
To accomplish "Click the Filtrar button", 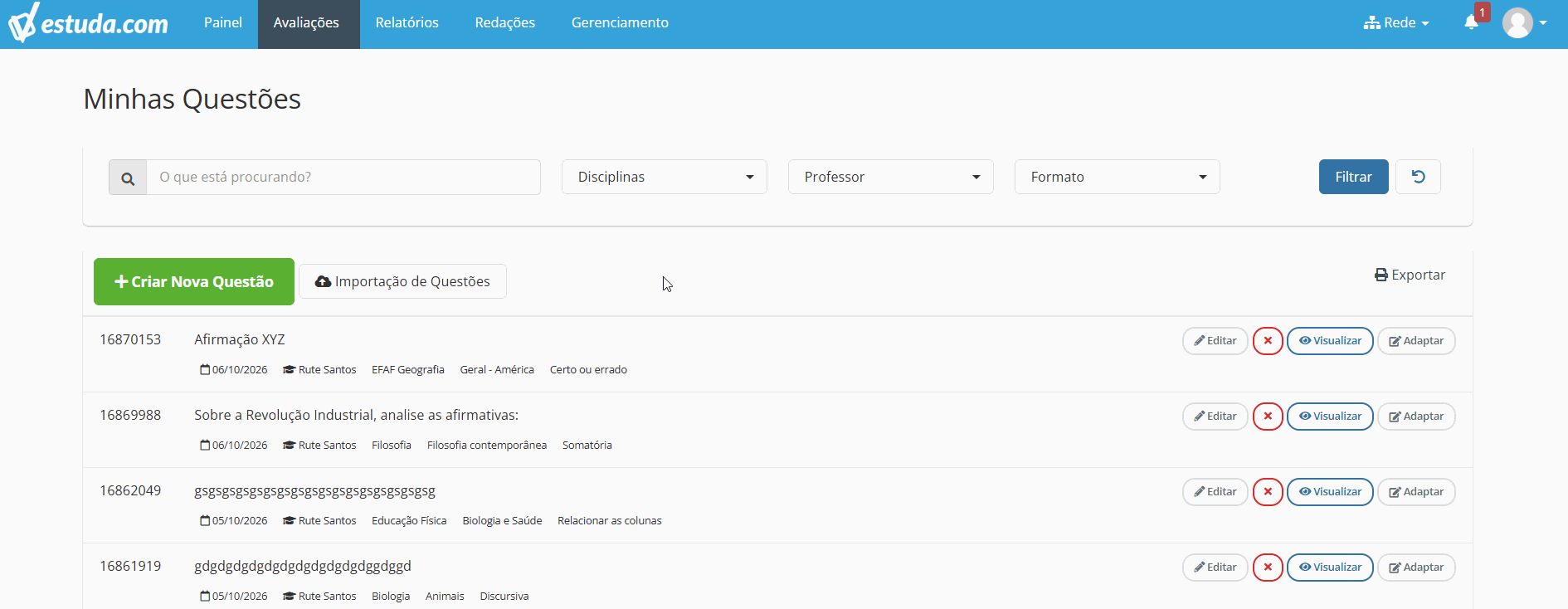I will [1354, 177].
